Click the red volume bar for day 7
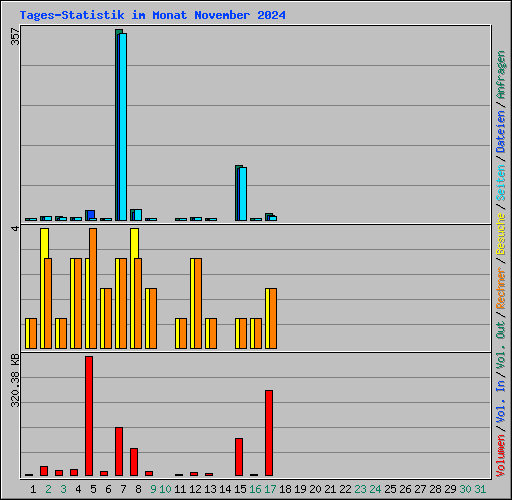 pyautogui.click(x=119, y=451)
